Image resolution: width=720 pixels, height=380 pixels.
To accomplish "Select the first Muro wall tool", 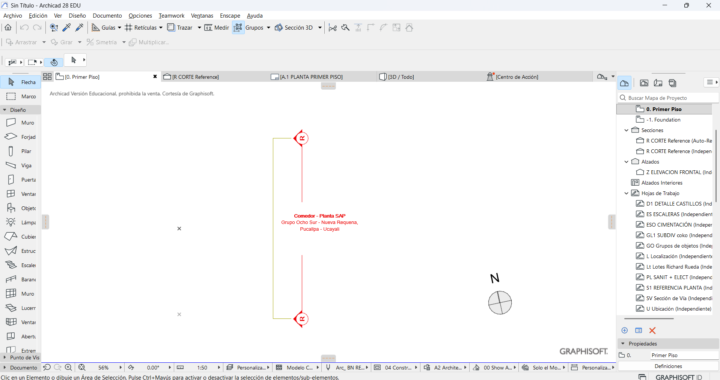I will 20,123.
